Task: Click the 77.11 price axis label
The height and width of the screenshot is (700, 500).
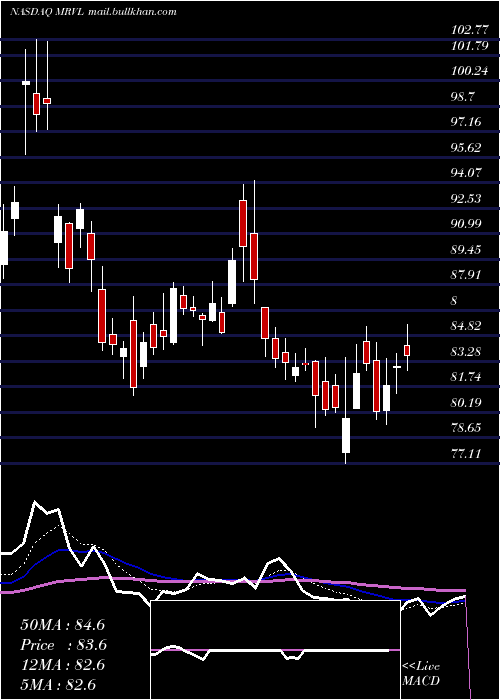Action: click(x=466, y=454)
